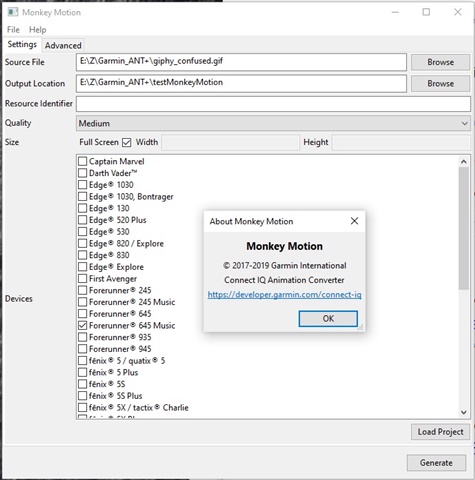
Task: Check the Forerunner 645 device
Action: (x=82, y=314)
